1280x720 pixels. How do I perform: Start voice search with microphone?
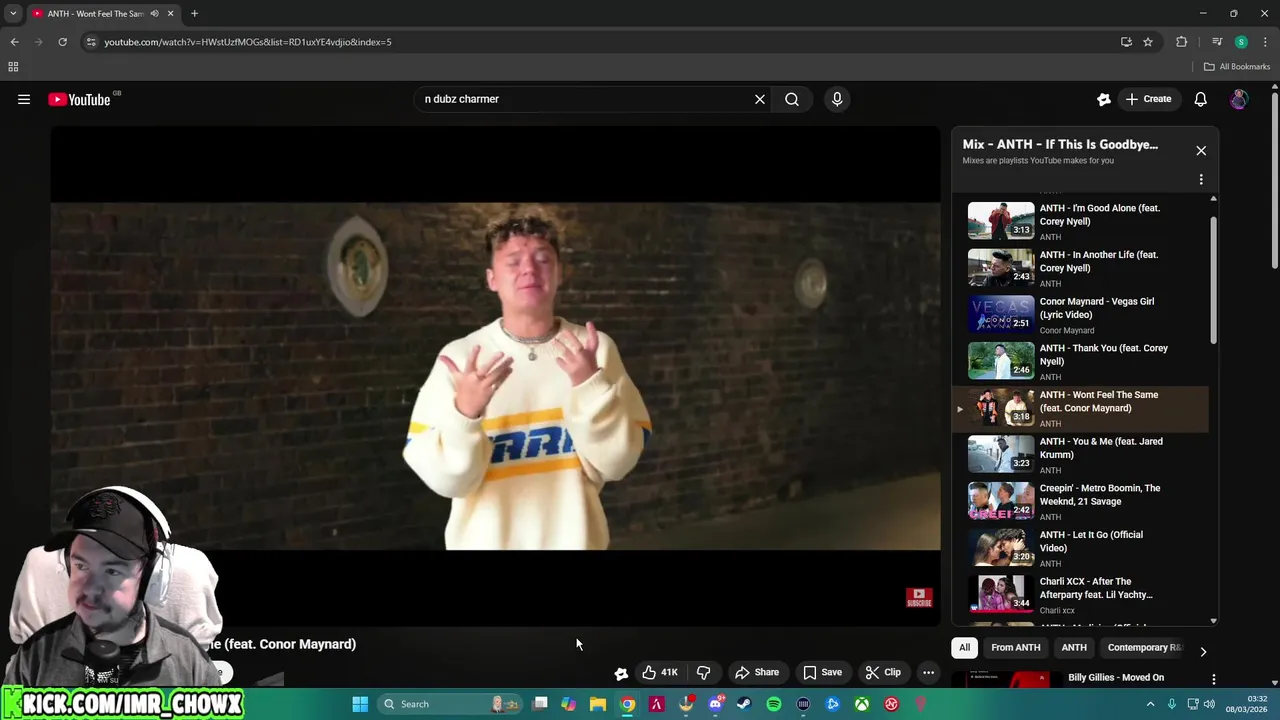[837, 99]
